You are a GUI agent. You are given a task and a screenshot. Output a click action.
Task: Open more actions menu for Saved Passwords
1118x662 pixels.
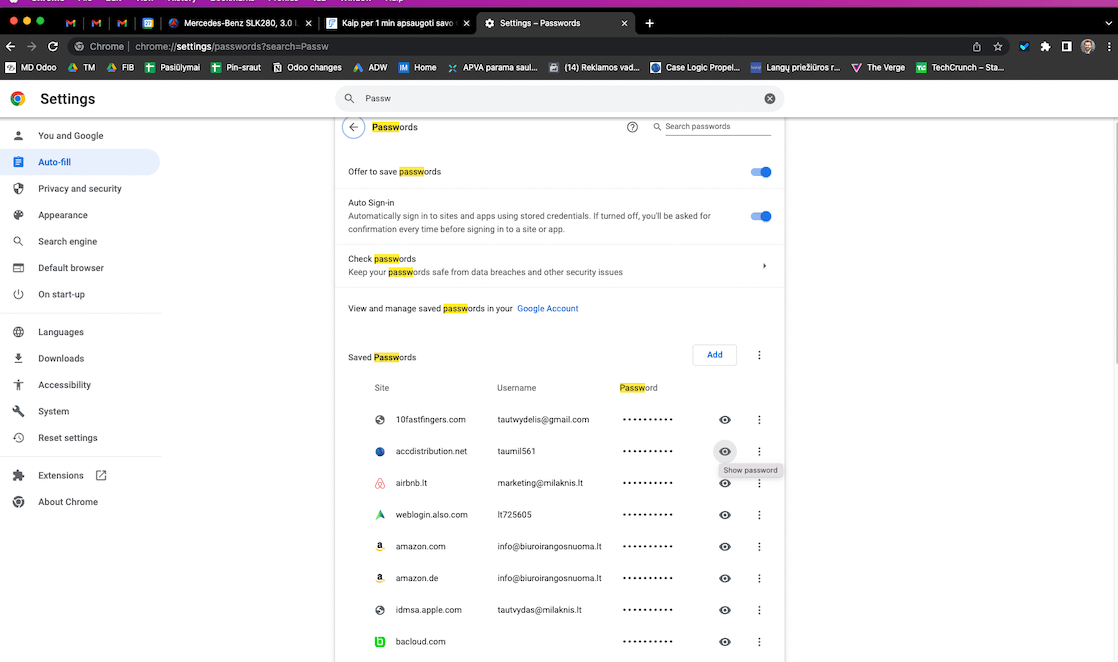(x=759, y=355)
